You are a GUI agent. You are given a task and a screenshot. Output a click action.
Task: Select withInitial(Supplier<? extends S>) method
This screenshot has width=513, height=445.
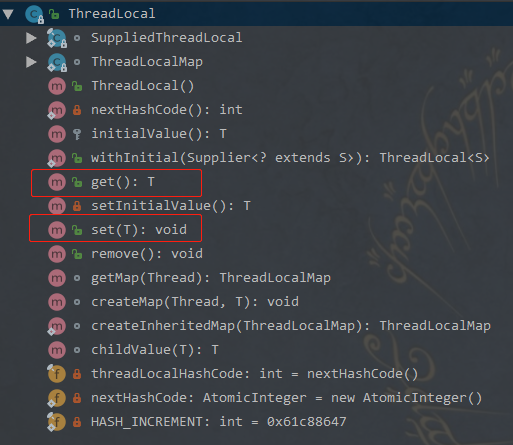tap(290, 158)
